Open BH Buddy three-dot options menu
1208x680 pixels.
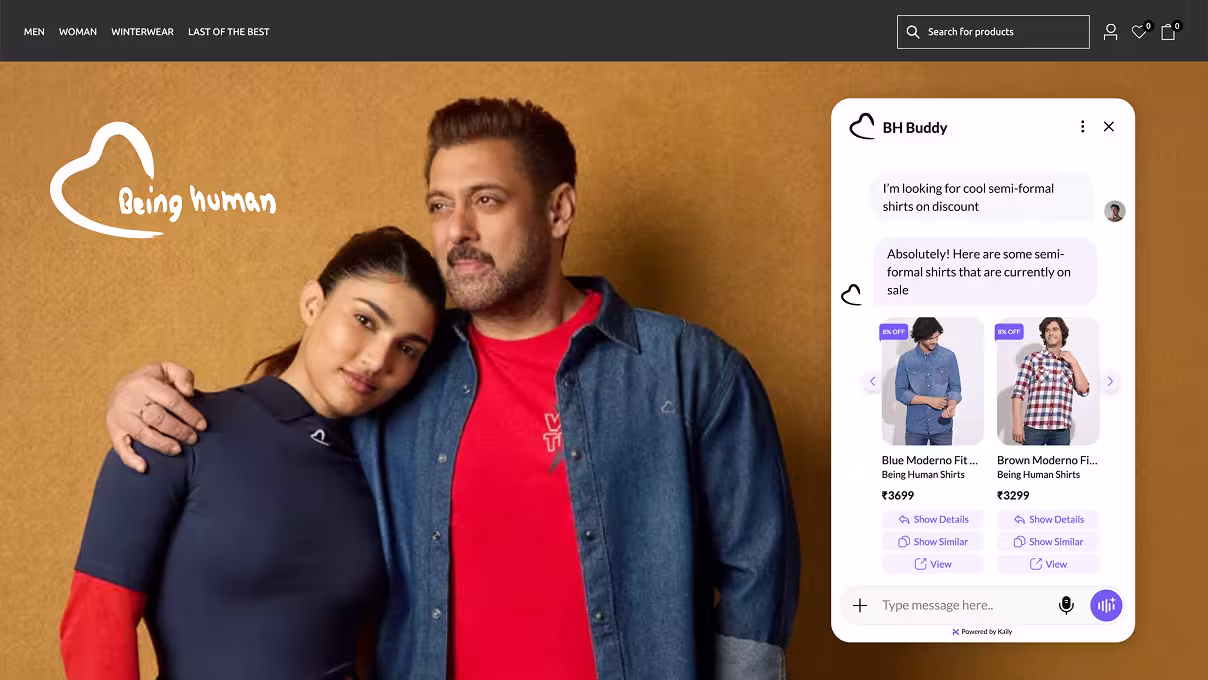(x=1082, y=127)
